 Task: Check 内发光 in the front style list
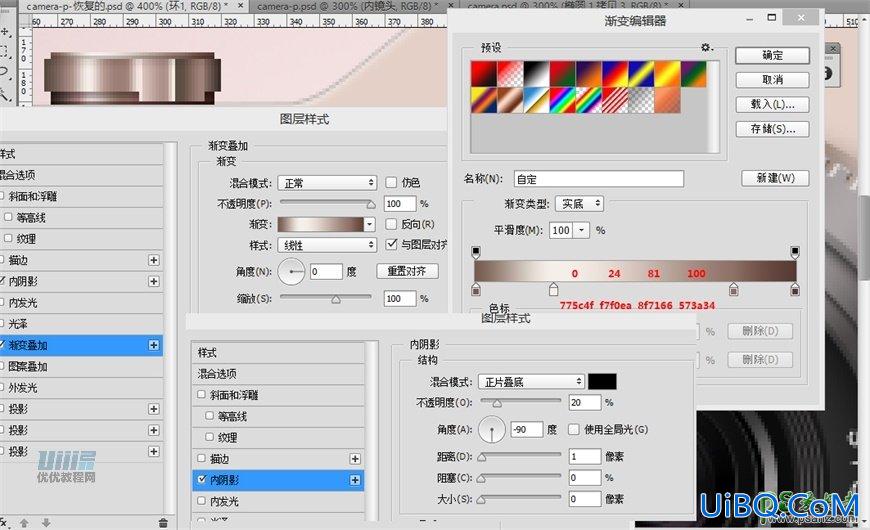tap(202, 501)
